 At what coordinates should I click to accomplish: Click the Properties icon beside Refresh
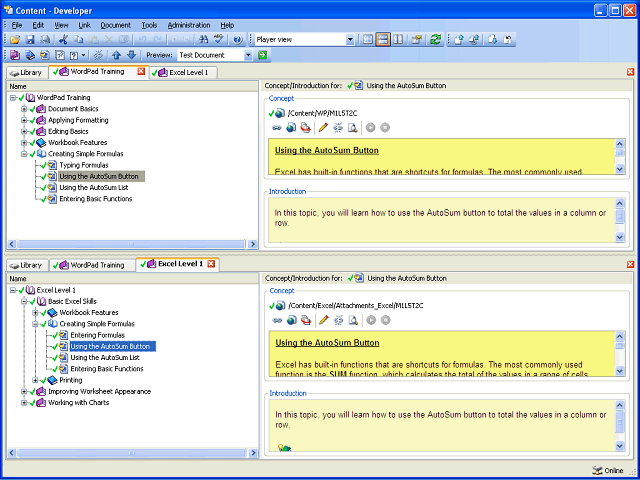click(417, 40)
